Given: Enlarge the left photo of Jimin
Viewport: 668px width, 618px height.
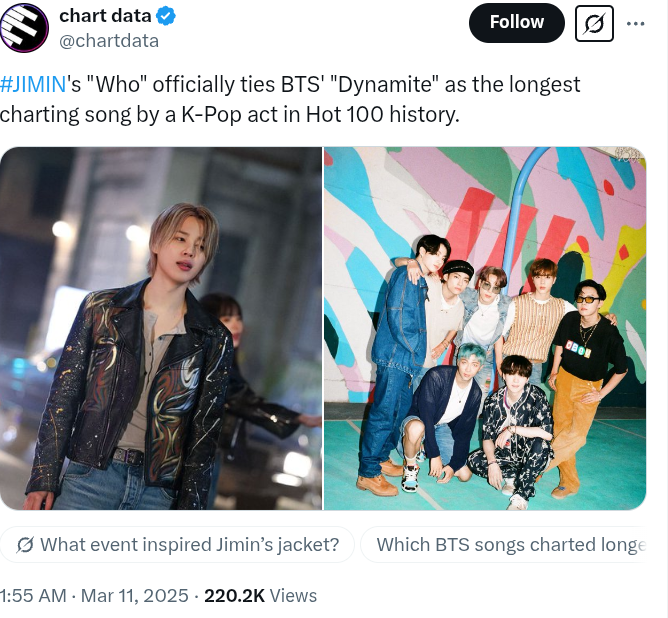Looking at the screenshot, I should [x=160, y=328].
